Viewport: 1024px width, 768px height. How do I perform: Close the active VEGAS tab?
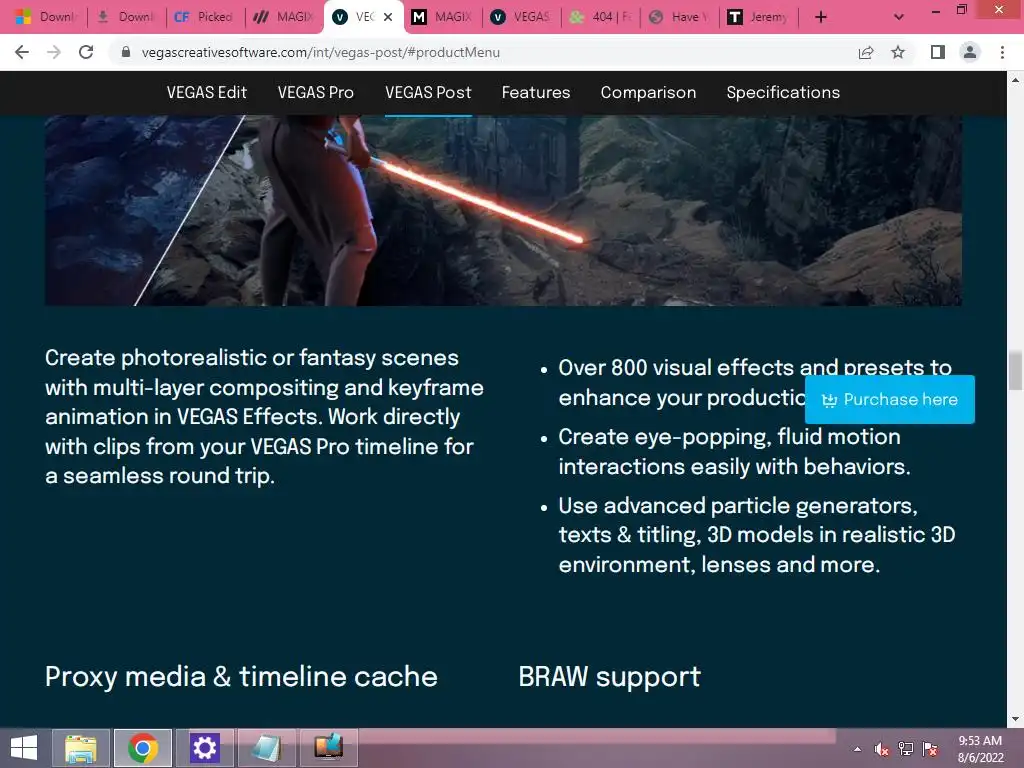(x=388, y=17)
